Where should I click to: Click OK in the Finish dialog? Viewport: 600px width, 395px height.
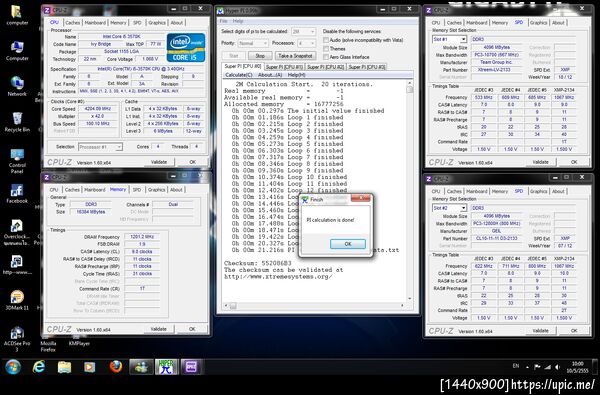(x=348, y=244)
